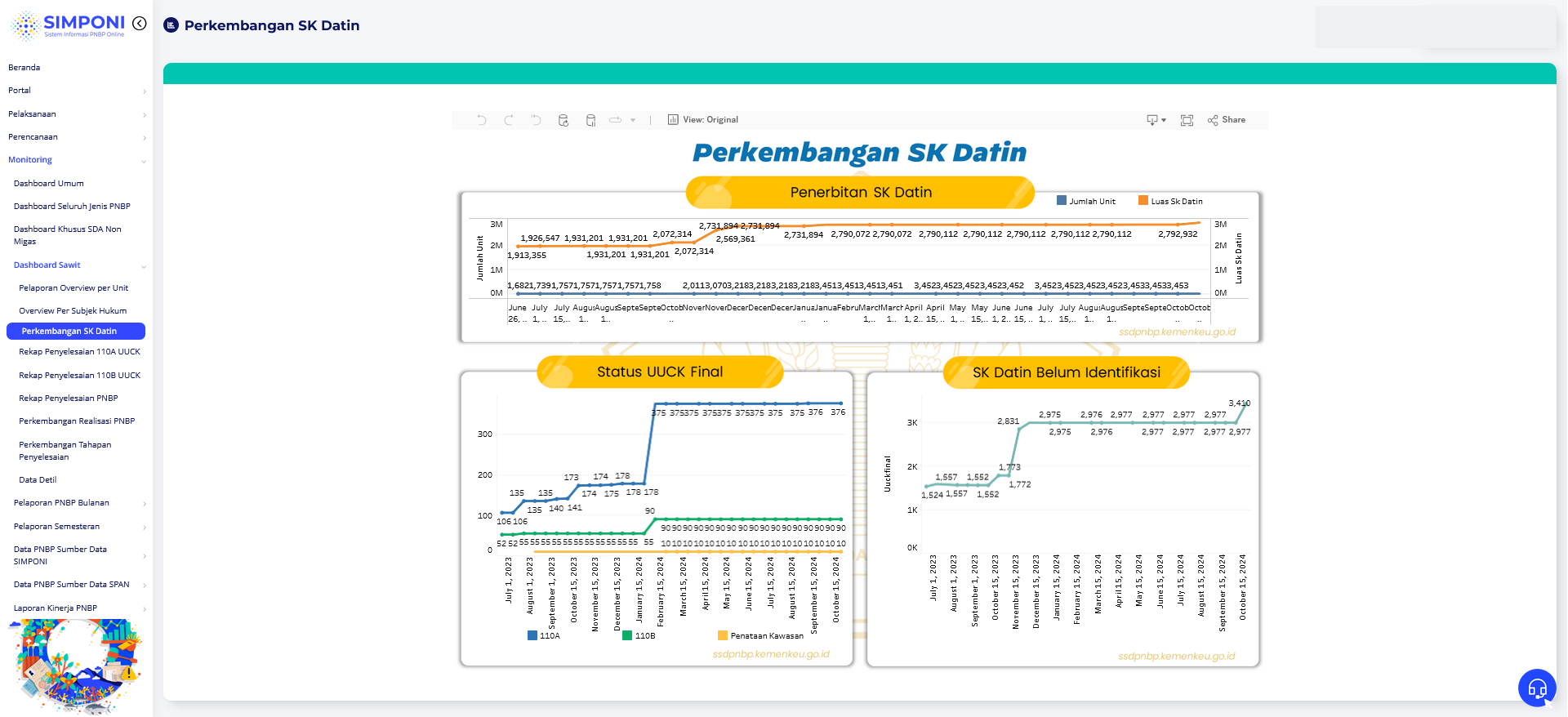Image resolution: width=1568 pixels, height=717 pixels.
Task: Expand the Laporan Kinerja PNBP chevron
Action: pos(145,609)
